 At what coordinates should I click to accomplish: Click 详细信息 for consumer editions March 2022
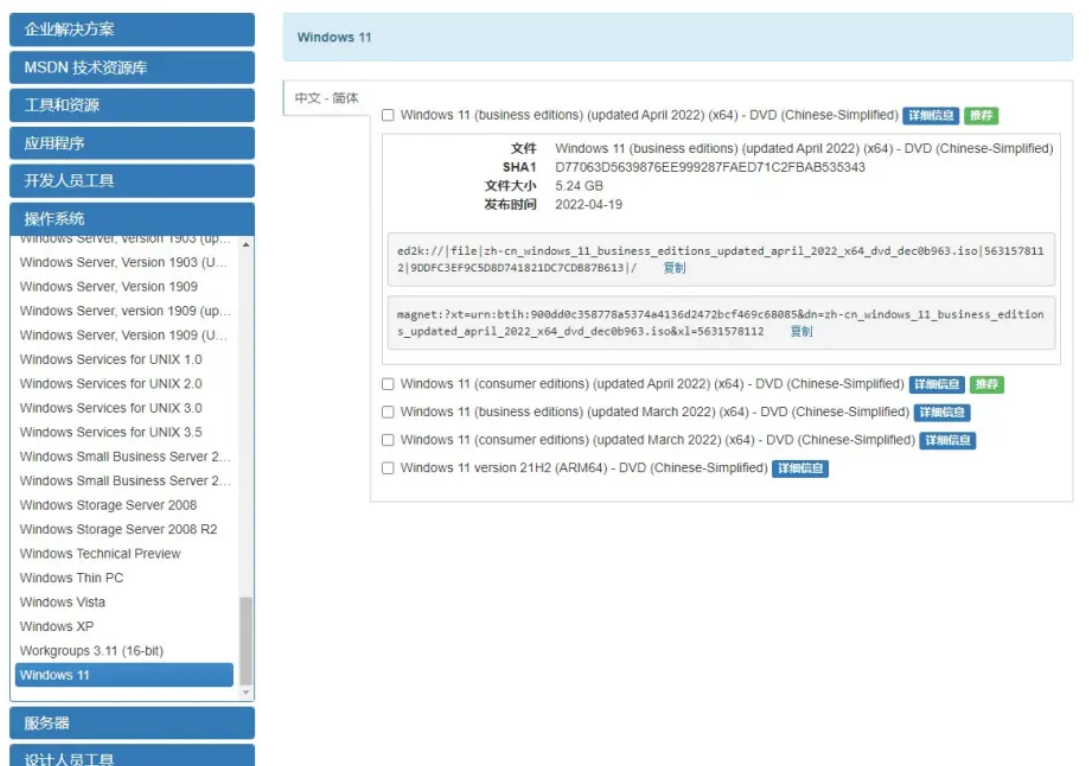[947, 440]
